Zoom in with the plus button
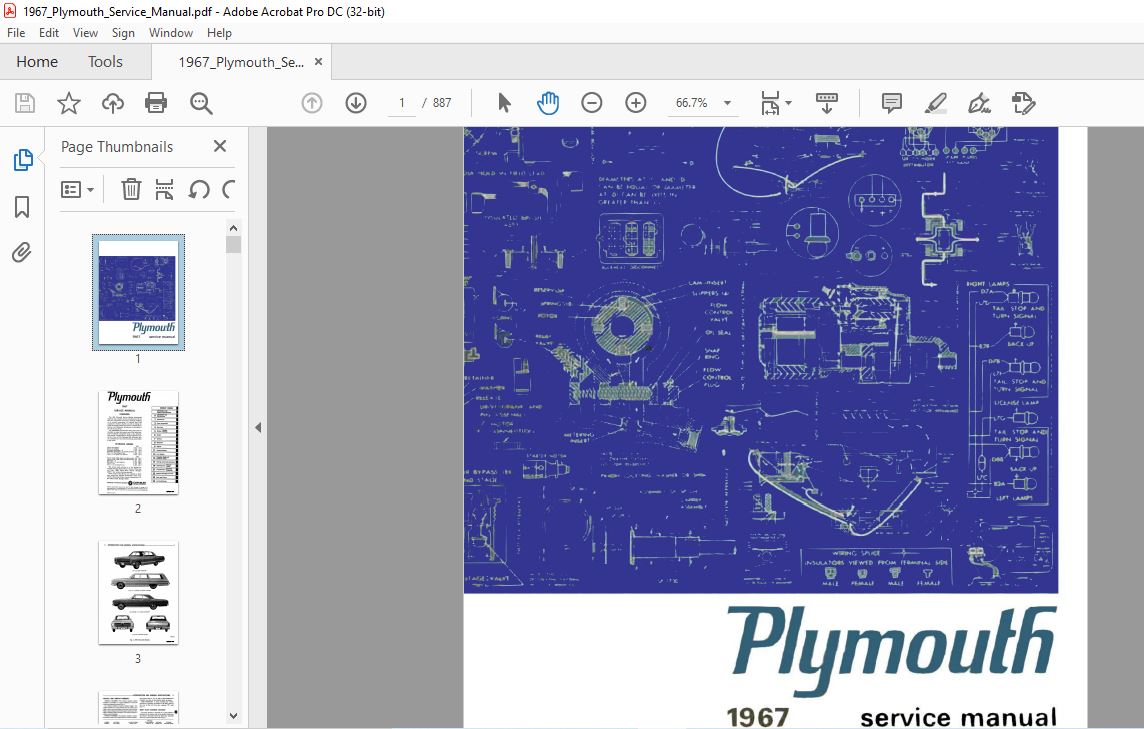 (636, 103)
